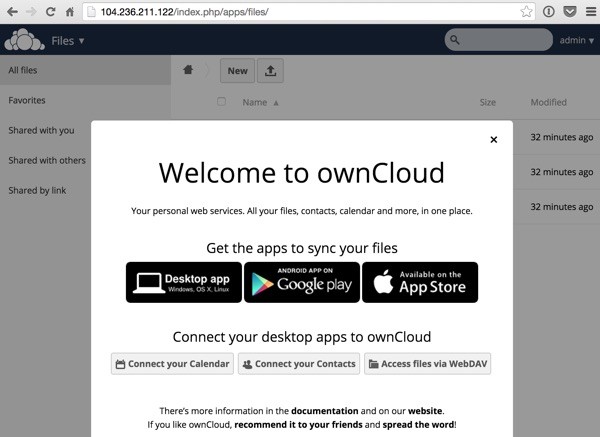Click the browser forward arrow
The width and height of the screenshot is (600, 437).
(x=31, y=12)
